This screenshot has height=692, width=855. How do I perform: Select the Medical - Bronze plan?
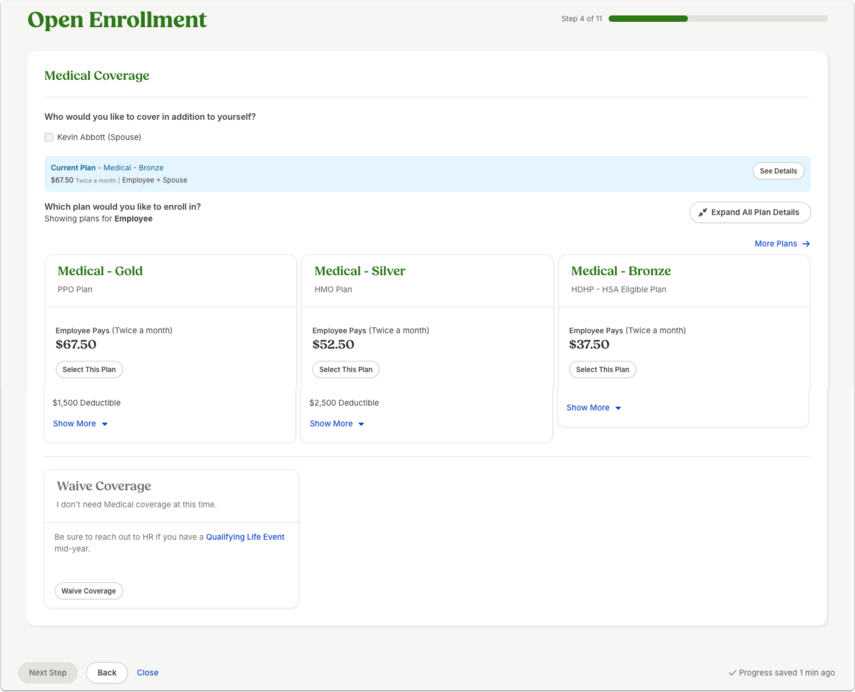603,370
